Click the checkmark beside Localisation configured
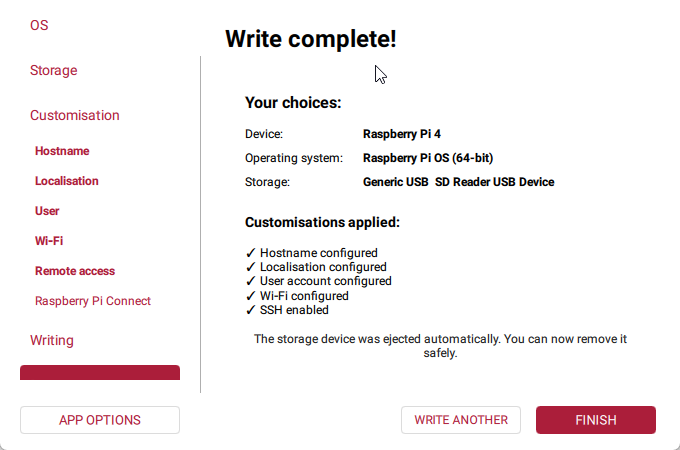Viewport: 680px width, 450px height. 250,267
